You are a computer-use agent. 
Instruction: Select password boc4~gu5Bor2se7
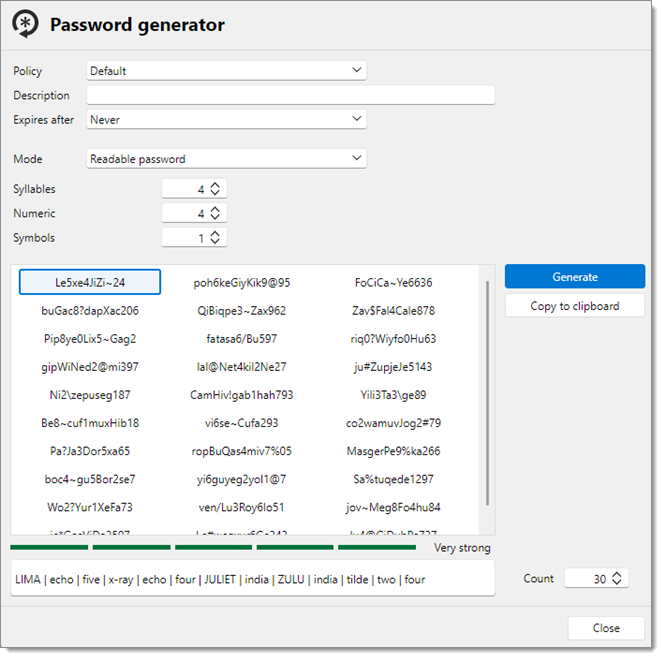coord(90,479)
